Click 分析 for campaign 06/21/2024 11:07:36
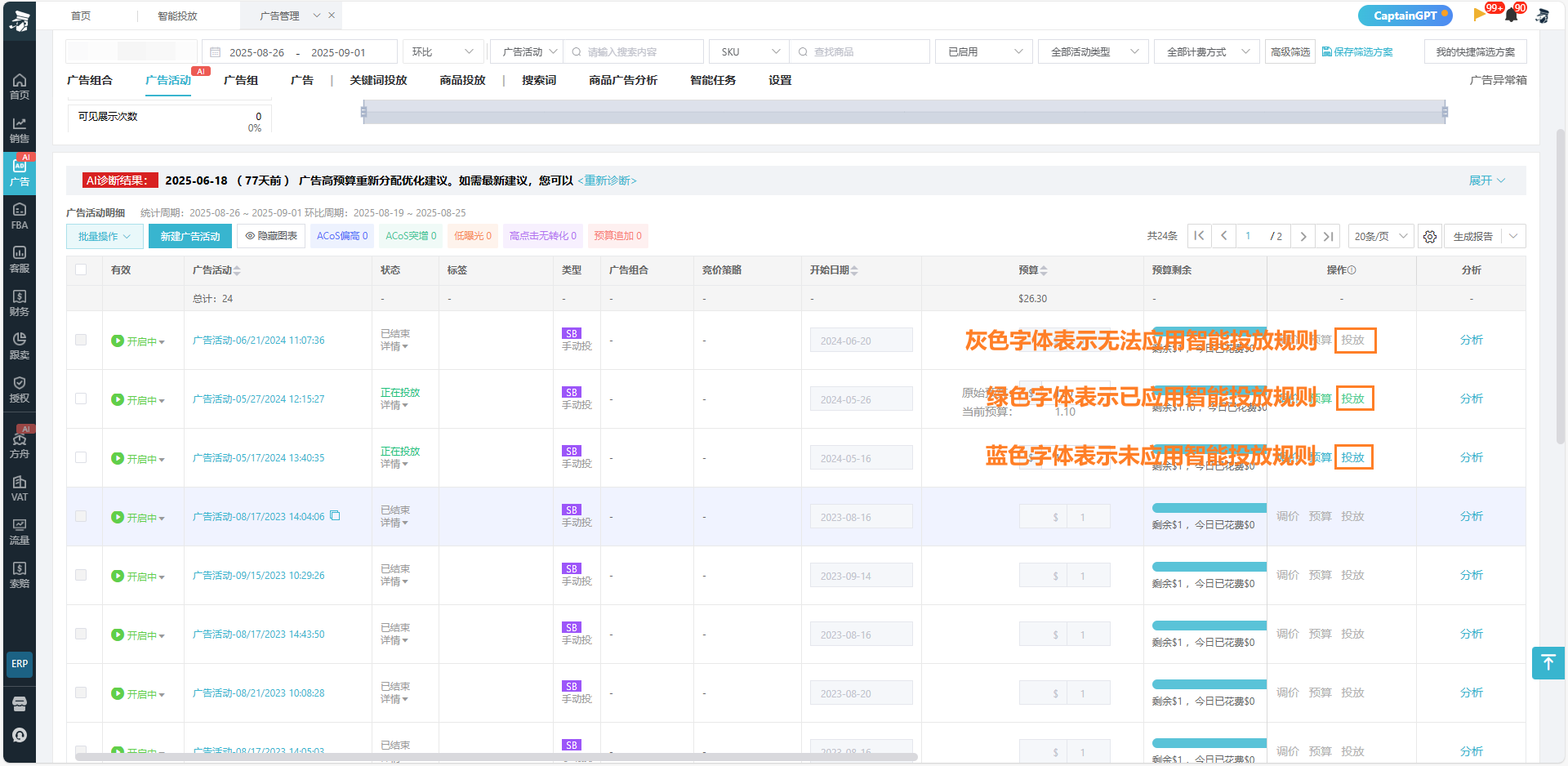This screenshot has height=766, width=1568. [1471, 340]
